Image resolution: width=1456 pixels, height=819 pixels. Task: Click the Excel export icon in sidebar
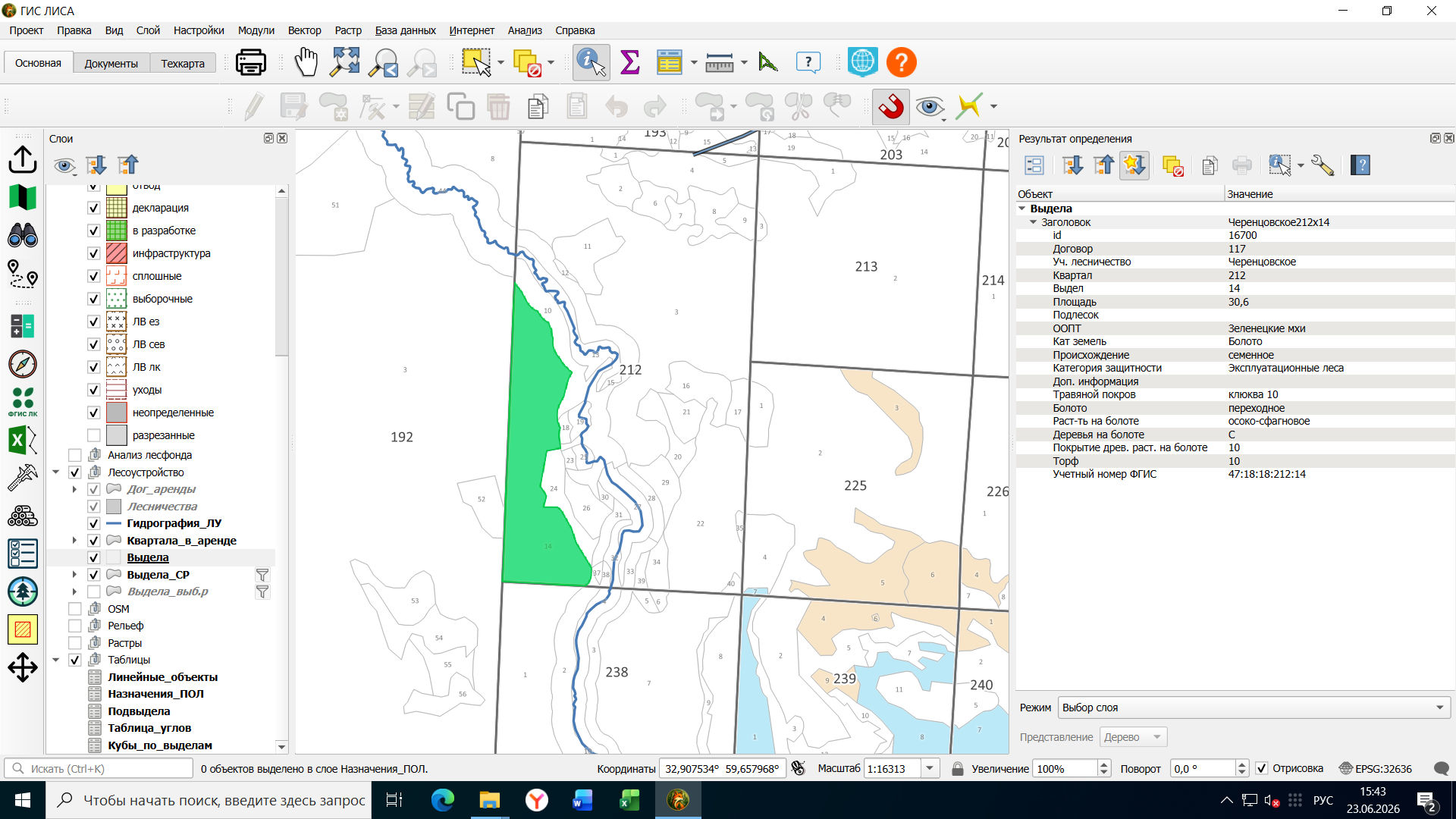click(23, 440)
